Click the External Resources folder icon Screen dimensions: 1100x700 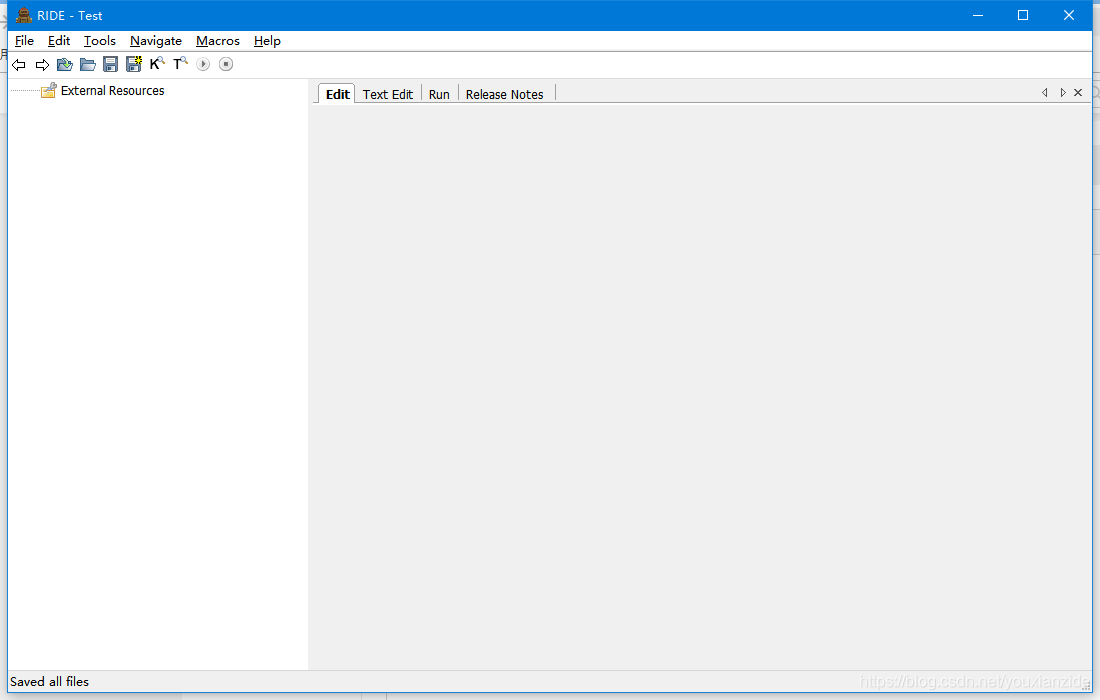(x=48, y=90)
